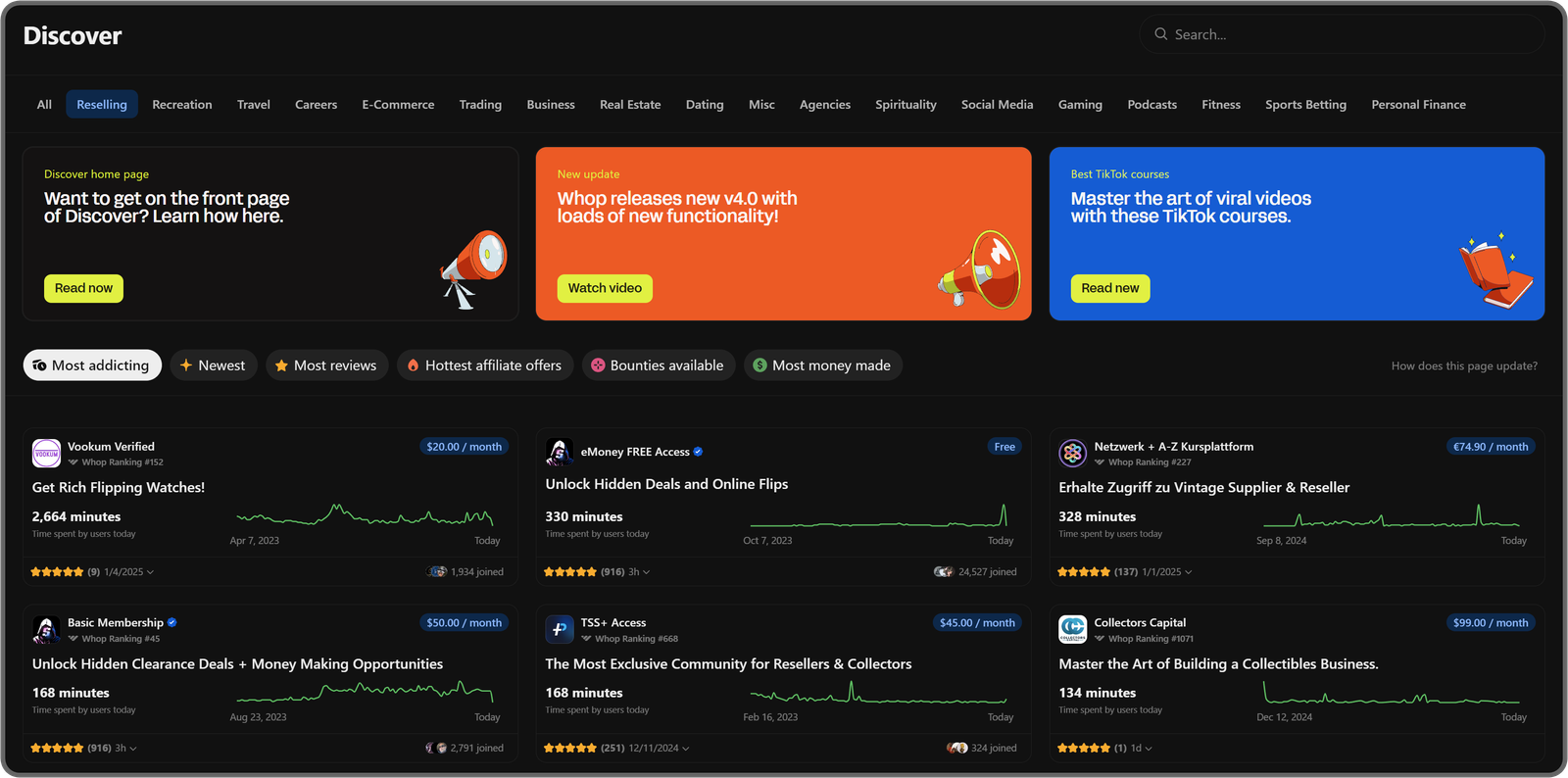
Task: Click the Watch video button
Action: 605,288
